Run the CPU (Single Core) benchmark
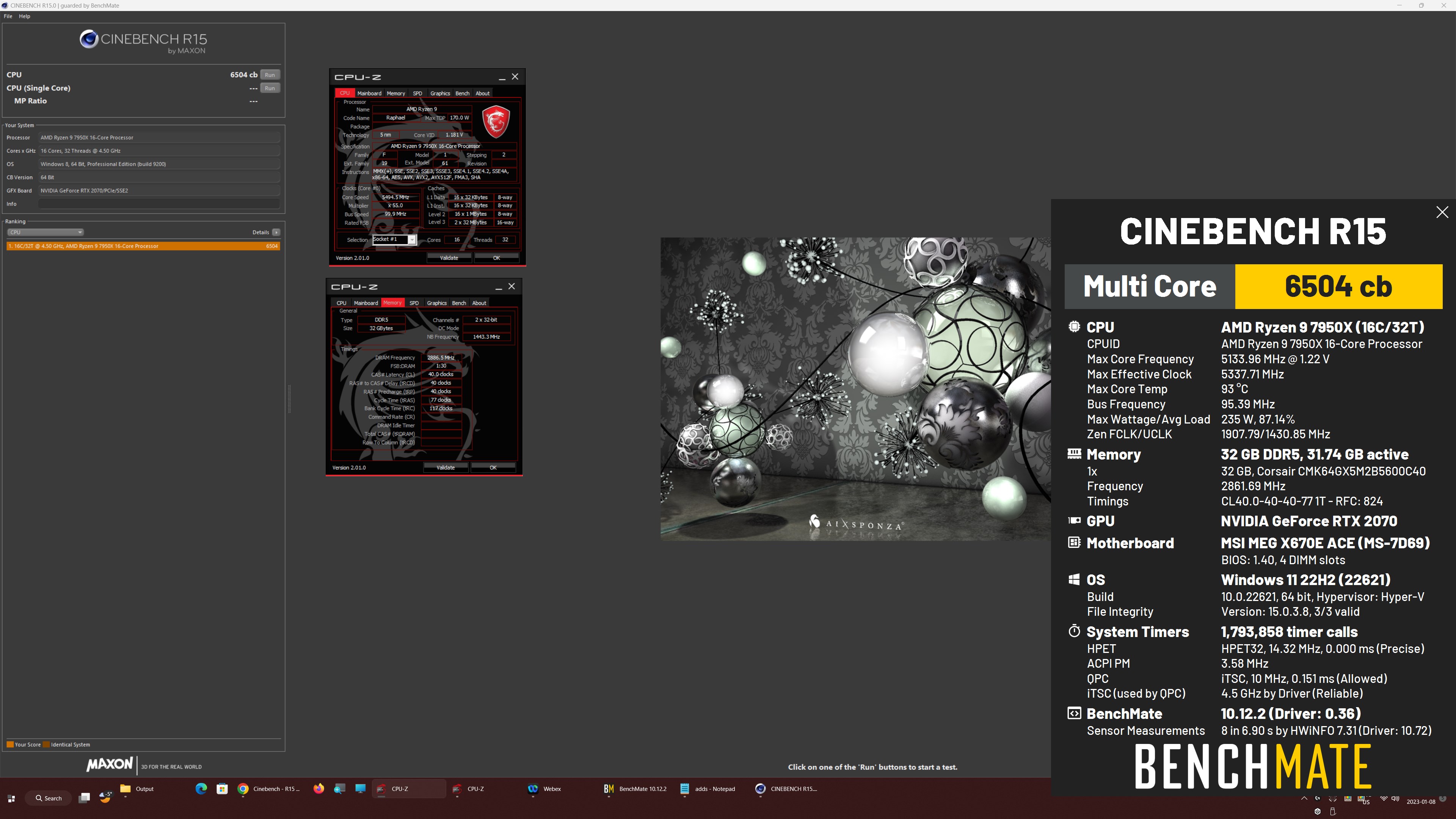This screenshot has height=819, width=1456. pyautogui.click(x=270, y=88)
